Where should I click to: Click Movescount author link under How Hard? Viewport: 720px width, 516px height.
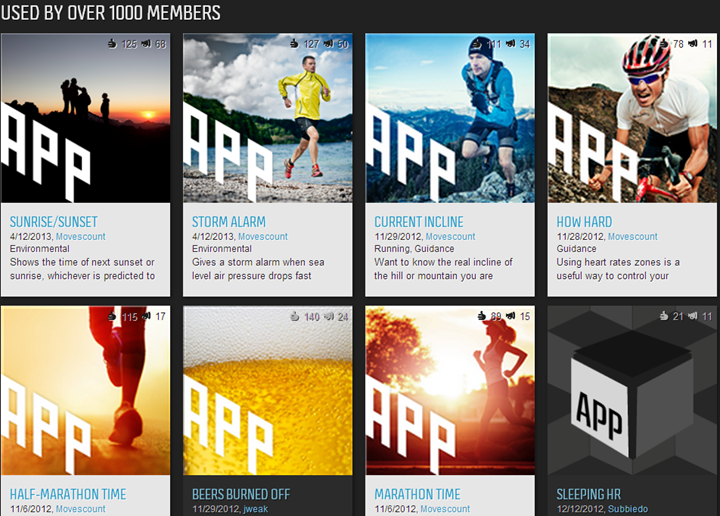click(633, 236)
